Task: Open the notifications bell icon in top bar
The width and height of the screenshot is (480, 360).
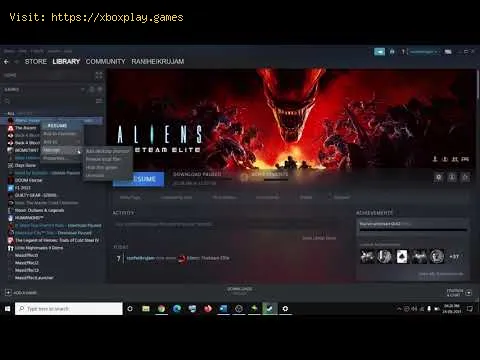Action: click(x=392, y=52)
